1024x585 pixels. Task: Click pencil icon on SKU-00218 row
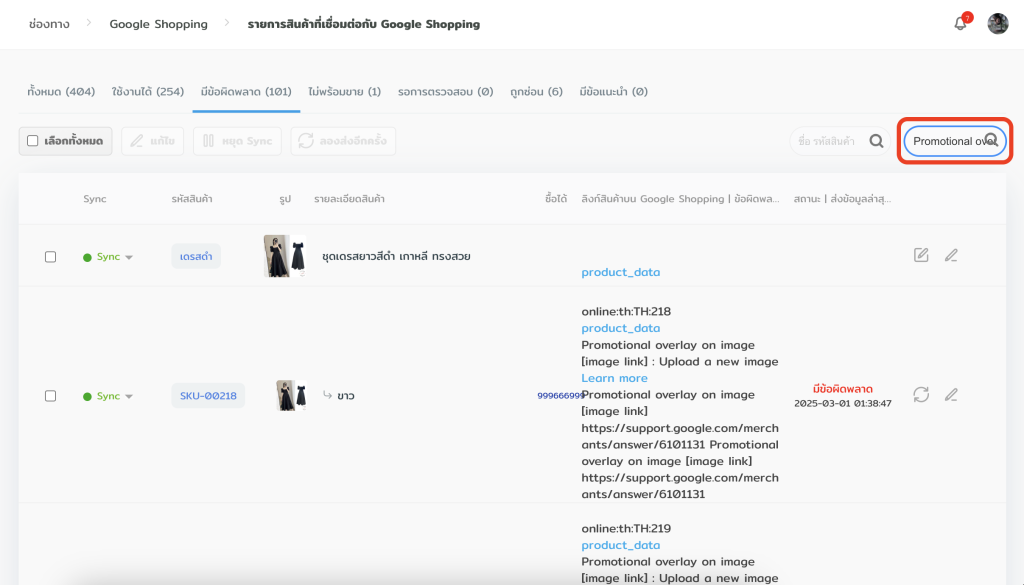point(951,395)
